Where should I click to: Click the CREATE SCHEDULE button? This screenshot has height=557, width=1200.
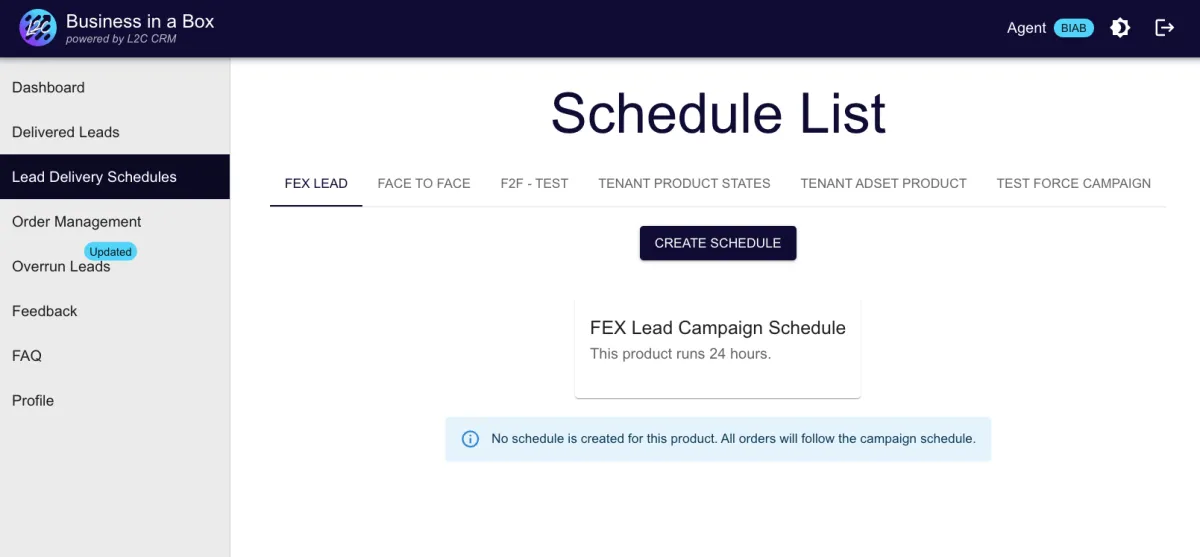click(x=718, y=243)
